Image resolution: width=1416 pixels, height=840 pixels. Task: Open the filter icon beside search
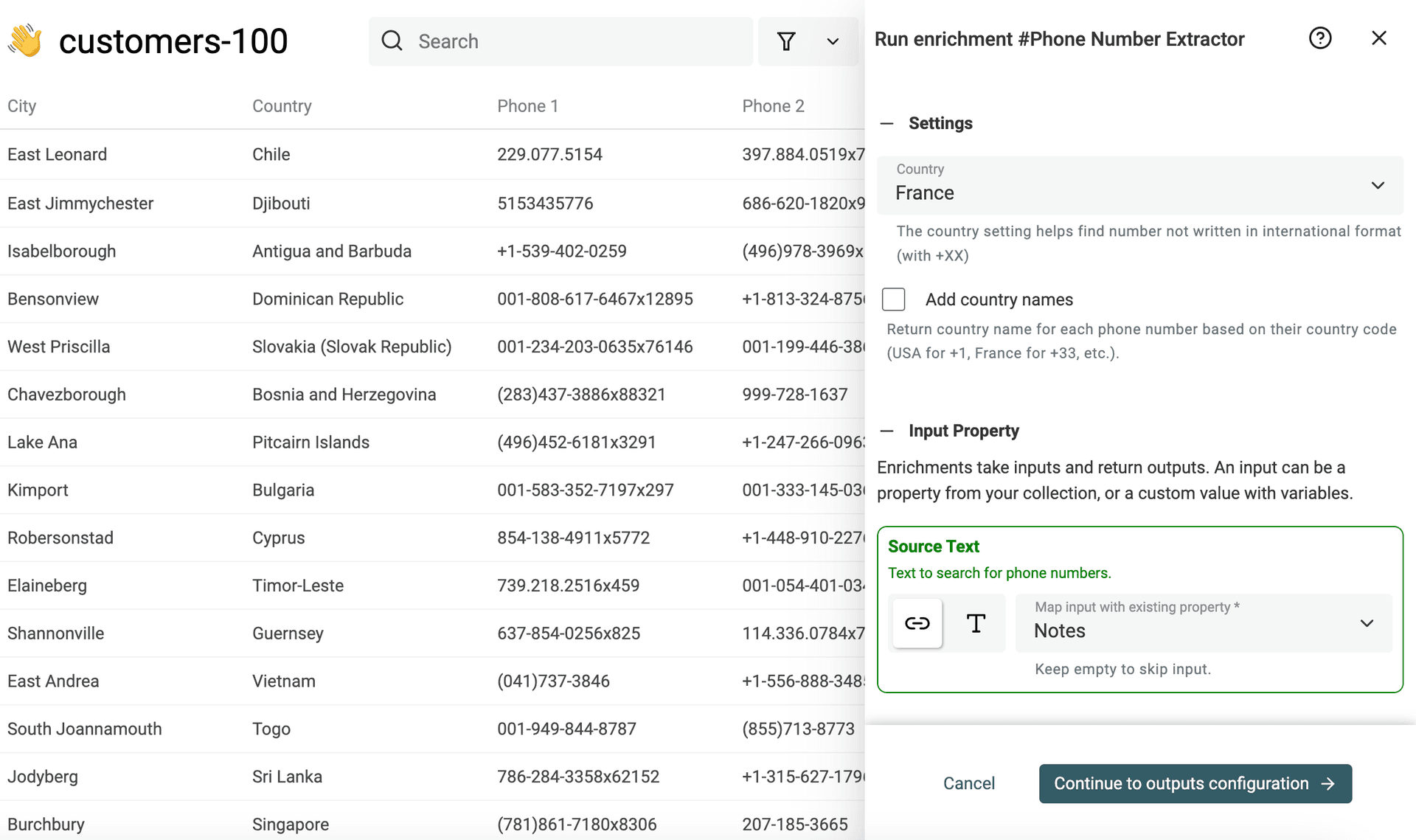point(786,41)
